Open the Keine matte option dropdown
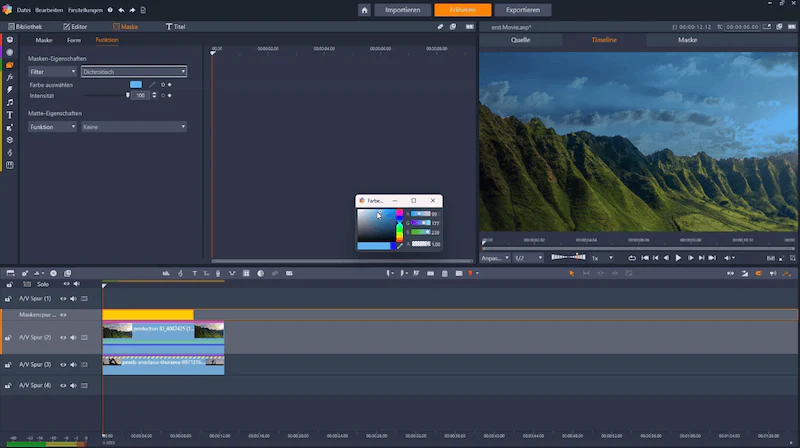Image resolution: width=800 pixels, height=448 pixels. pyautogui.click(x=134, y=127)
